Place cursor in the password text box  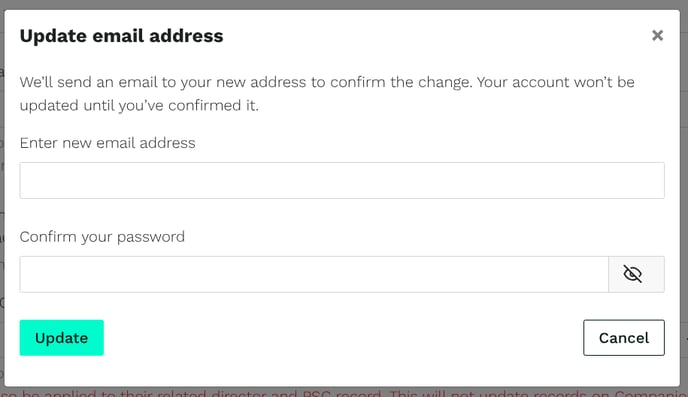pos(314,274)
